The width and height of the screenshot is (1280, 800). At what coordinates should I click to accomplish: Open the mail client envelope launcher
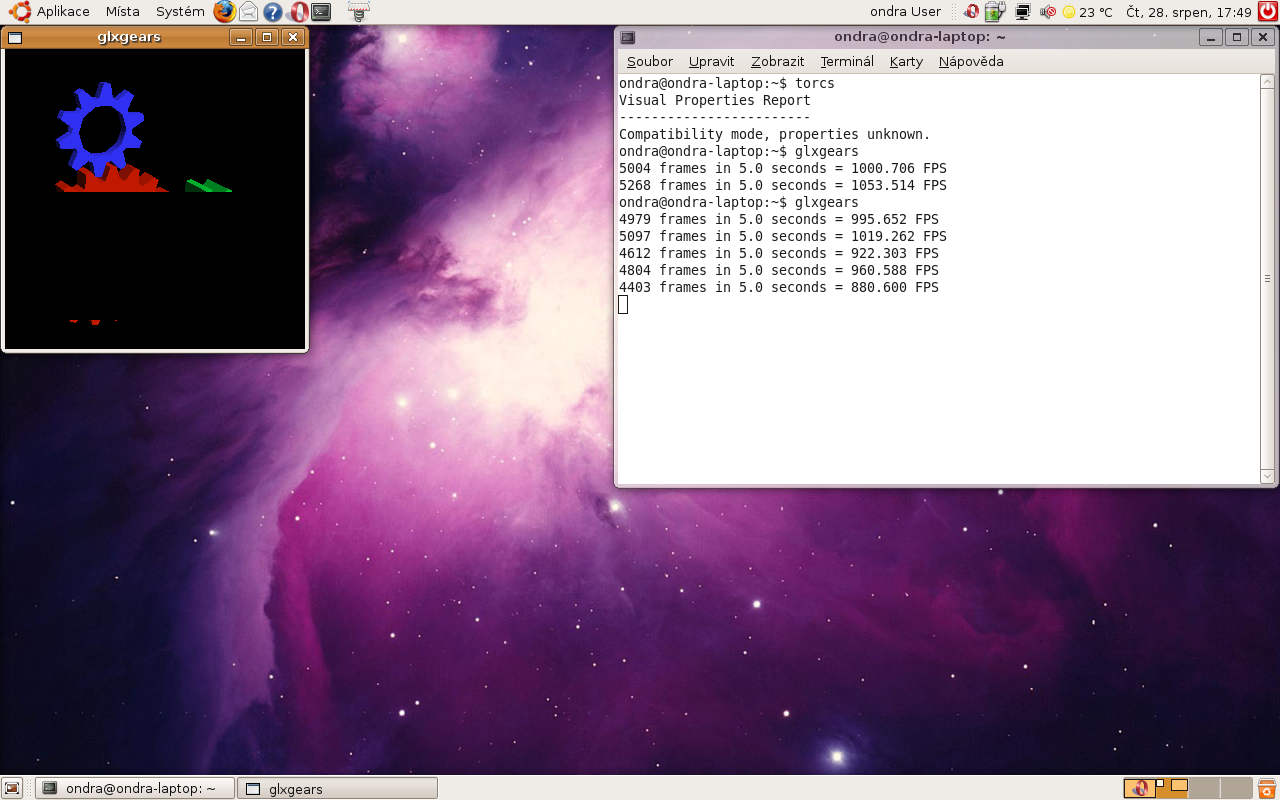[x=248, y=12]
